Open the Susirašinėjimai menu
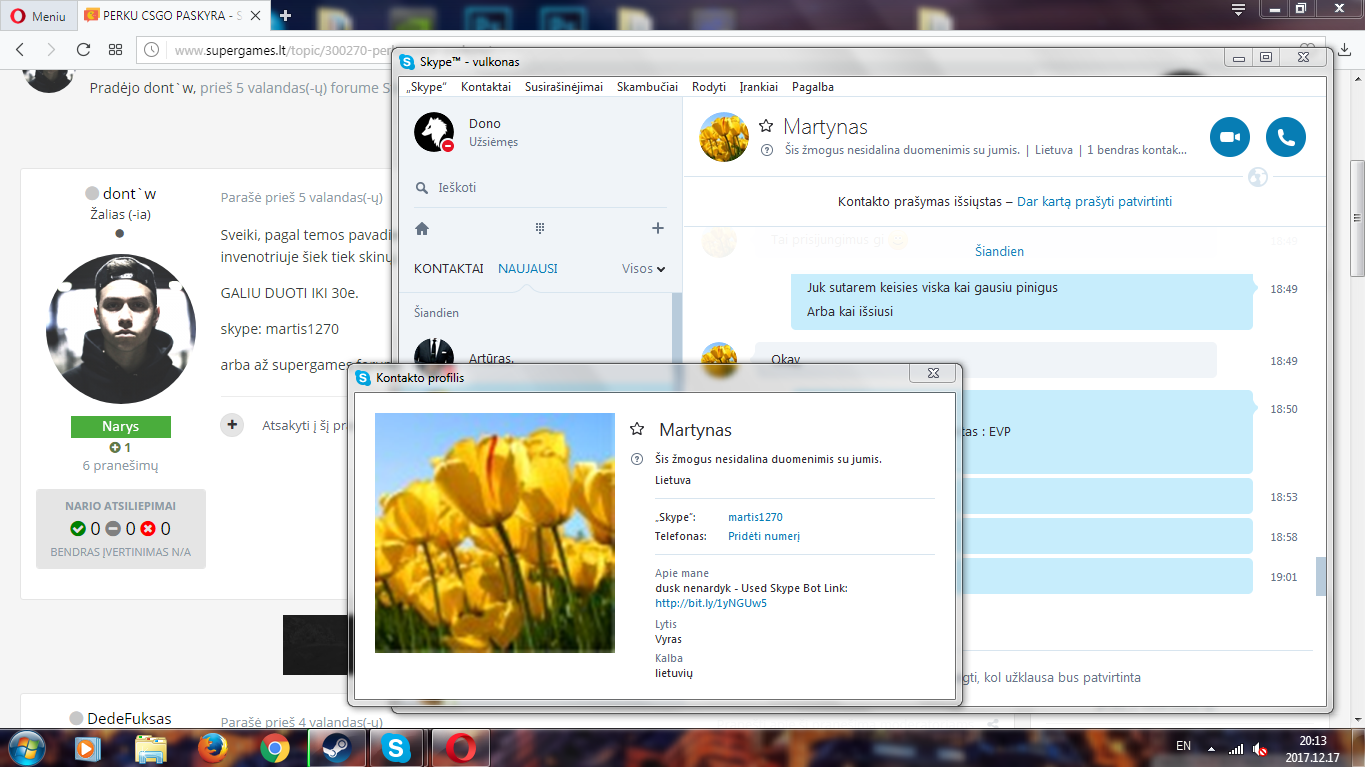Viewport: 1365px width, 767px height. tap(564, 87)
